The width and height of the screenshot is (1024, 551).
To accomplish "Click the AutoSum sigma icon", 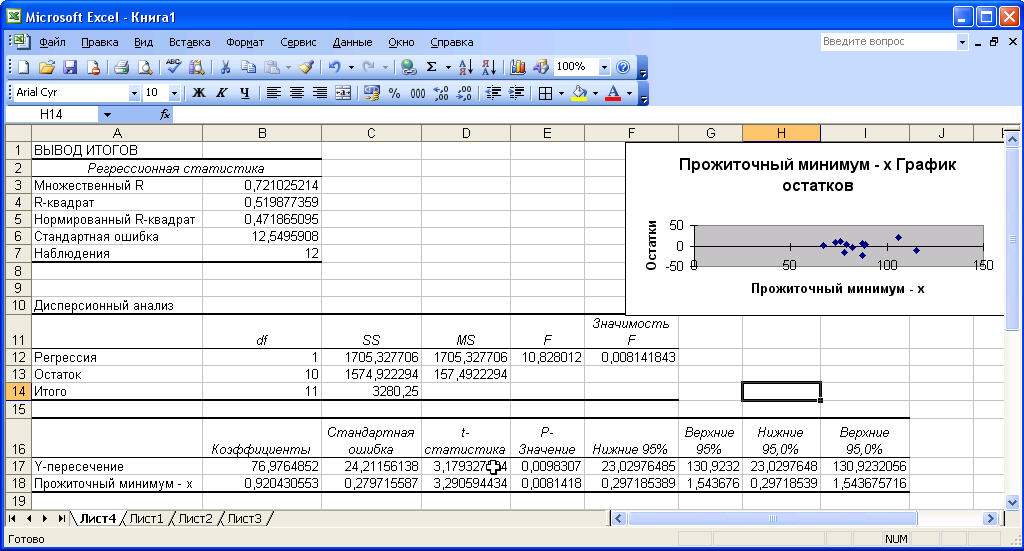I will click(x=432, y=67).
